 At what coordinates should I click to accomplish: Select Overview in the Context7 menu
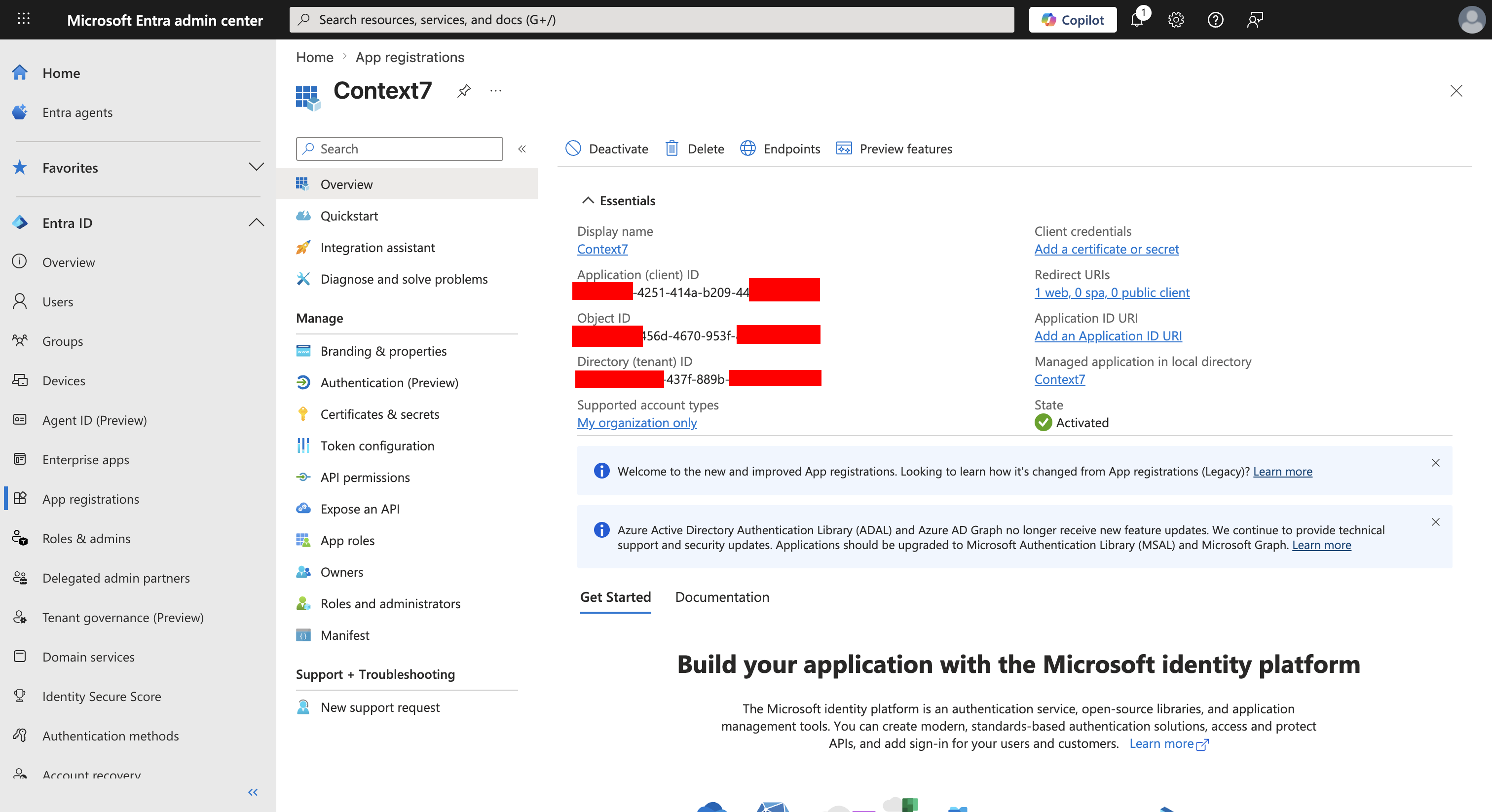[x=407, y=184]
